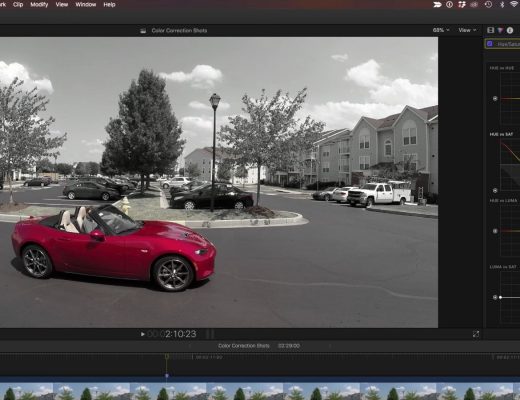This screenshot has height=400, width=520.
Task: Open the Dropbox menu bar icon
Action: [462, 4]
